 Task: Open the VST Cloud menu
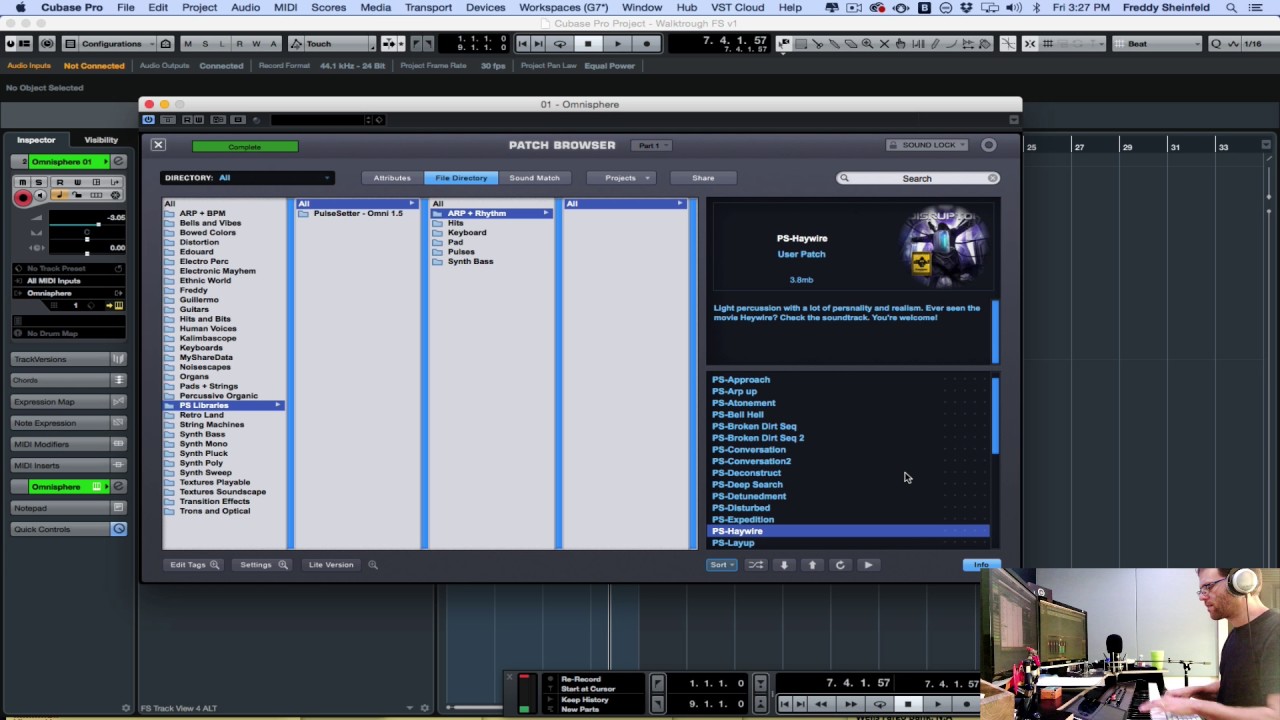click(737, 8)
